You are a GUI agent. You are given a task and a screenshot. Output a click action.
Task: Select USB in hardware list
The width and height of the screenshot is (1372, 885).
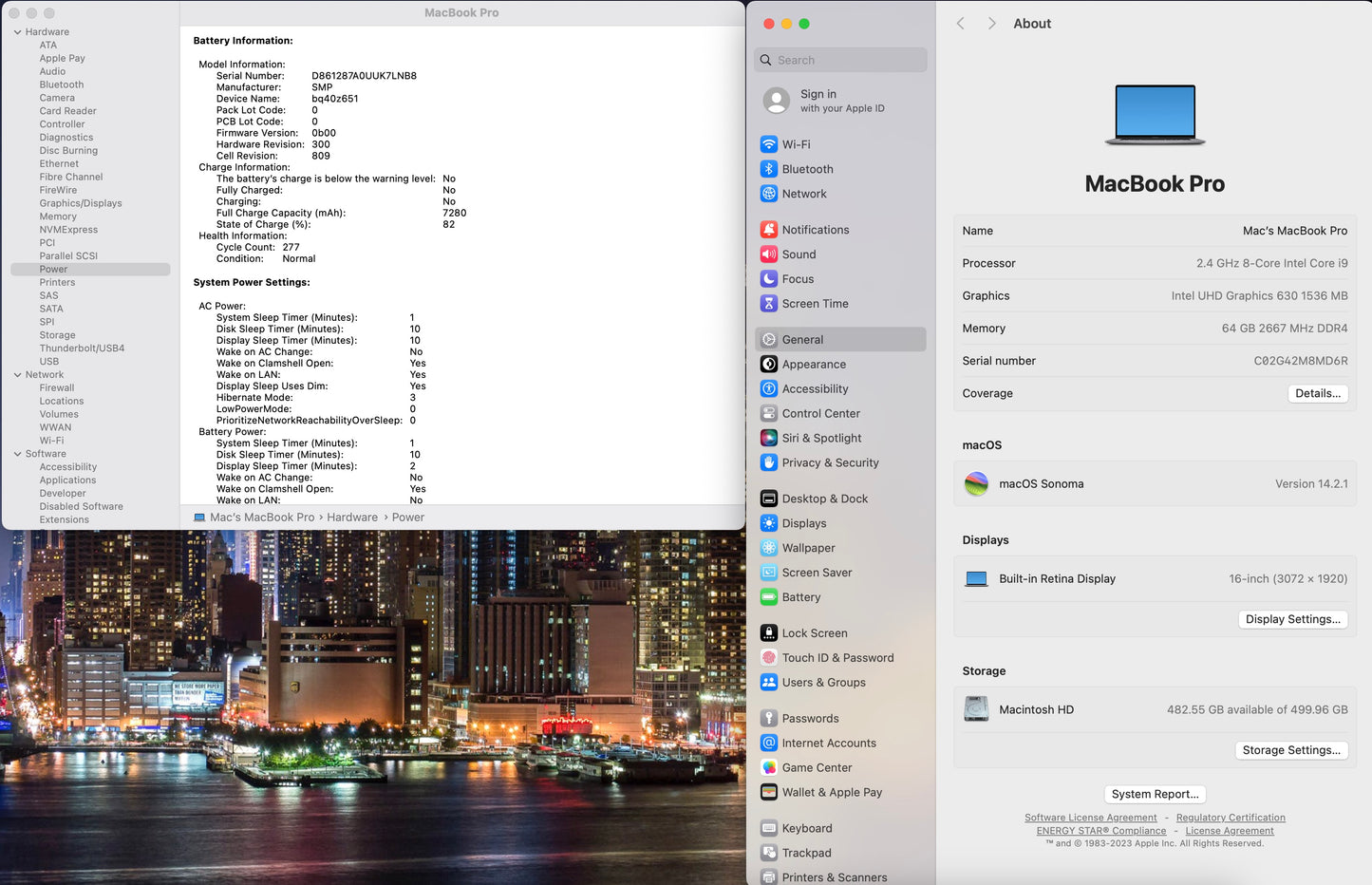(x=49, y=362)
